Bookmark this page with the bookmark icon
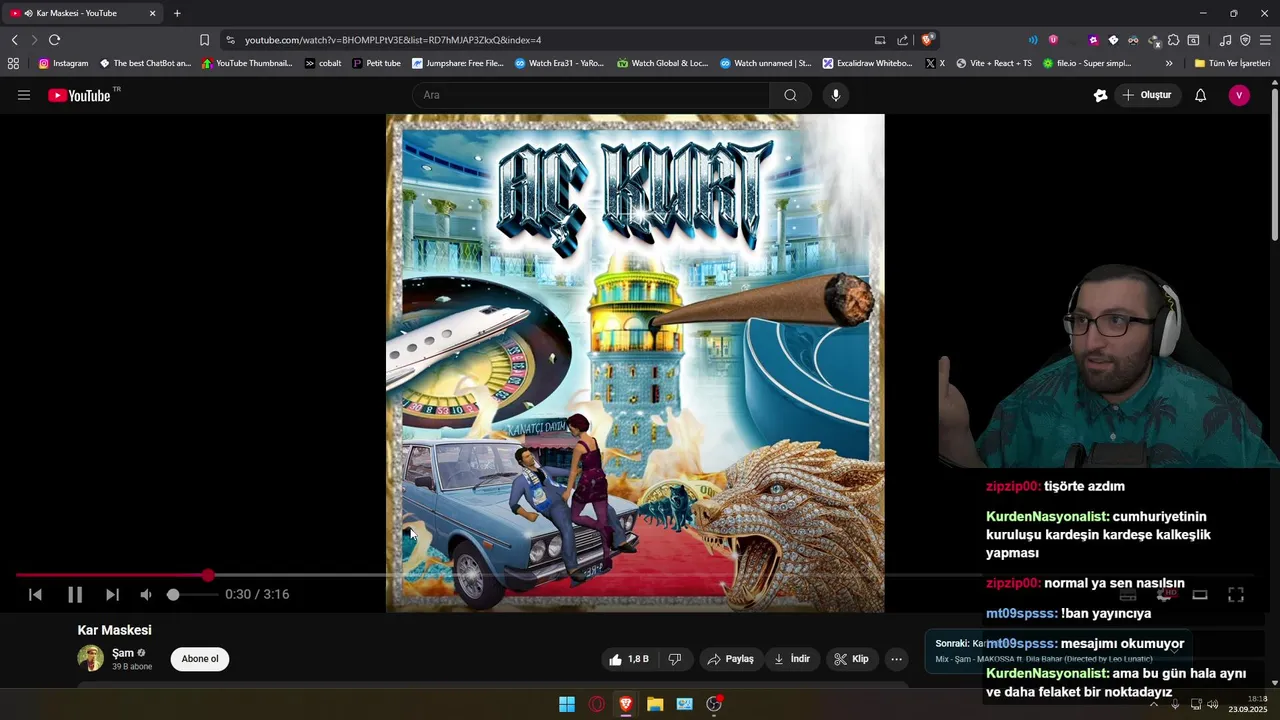Viewport: 1280px width, 720px height. [x=204, y=40]
